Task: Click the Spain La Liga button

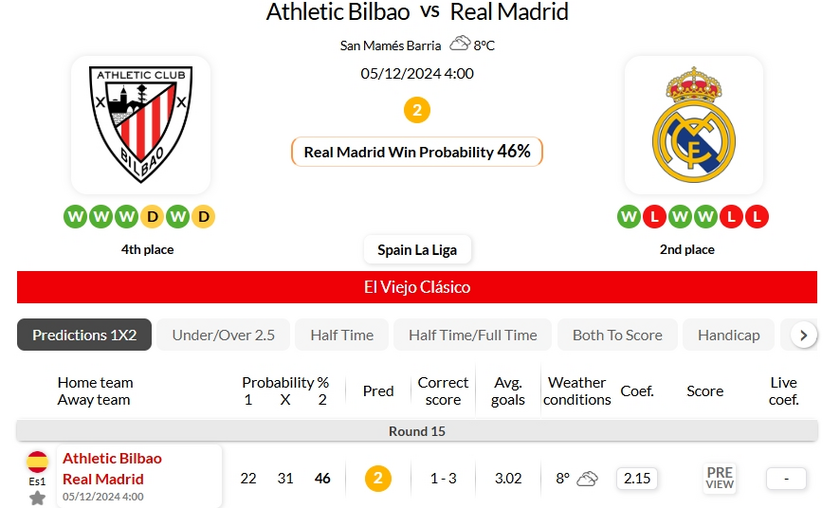Action: pos(417,250)
